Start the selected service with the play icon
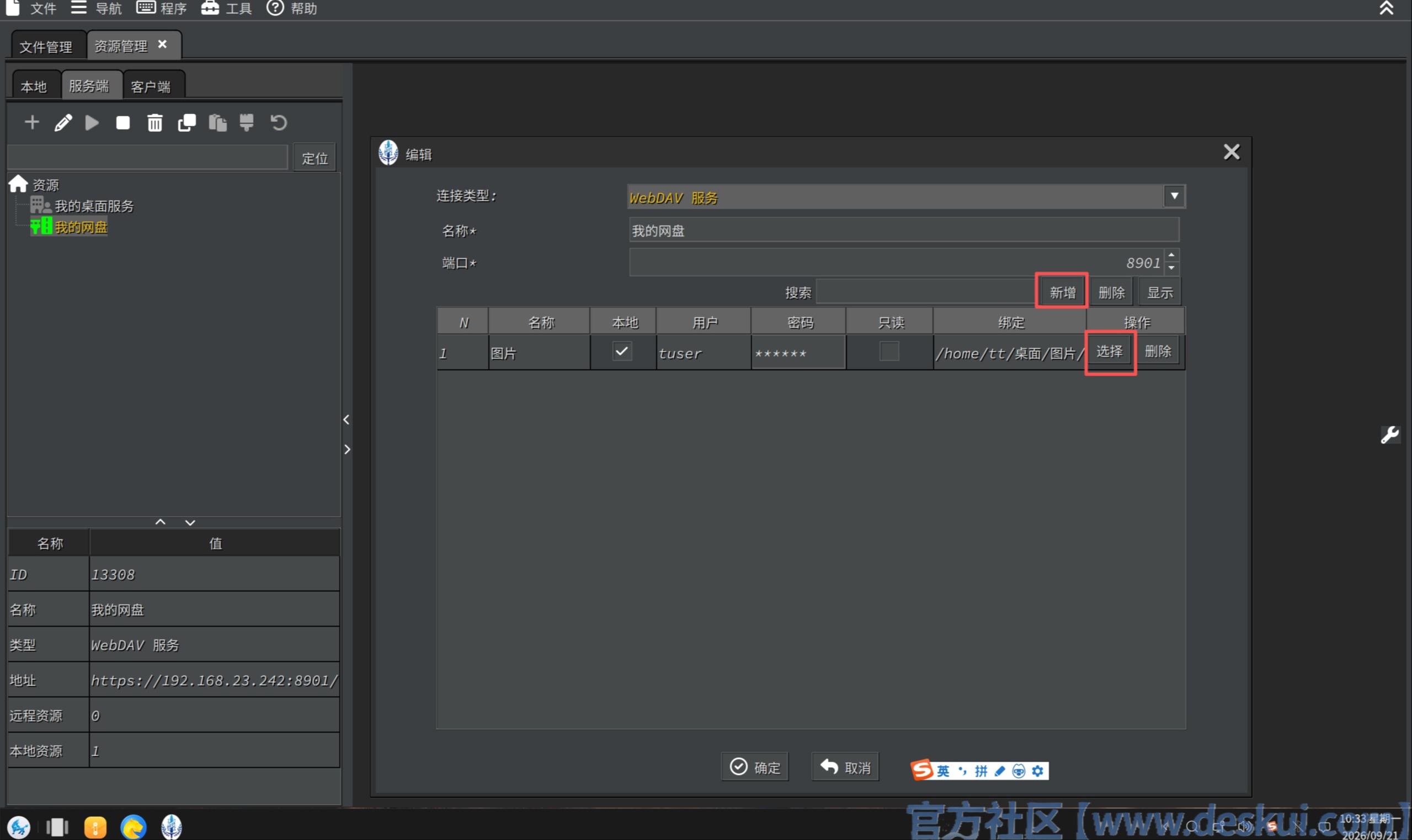Screen dimensions: 1412x840 pyautogui.click(x=92, y=122)
